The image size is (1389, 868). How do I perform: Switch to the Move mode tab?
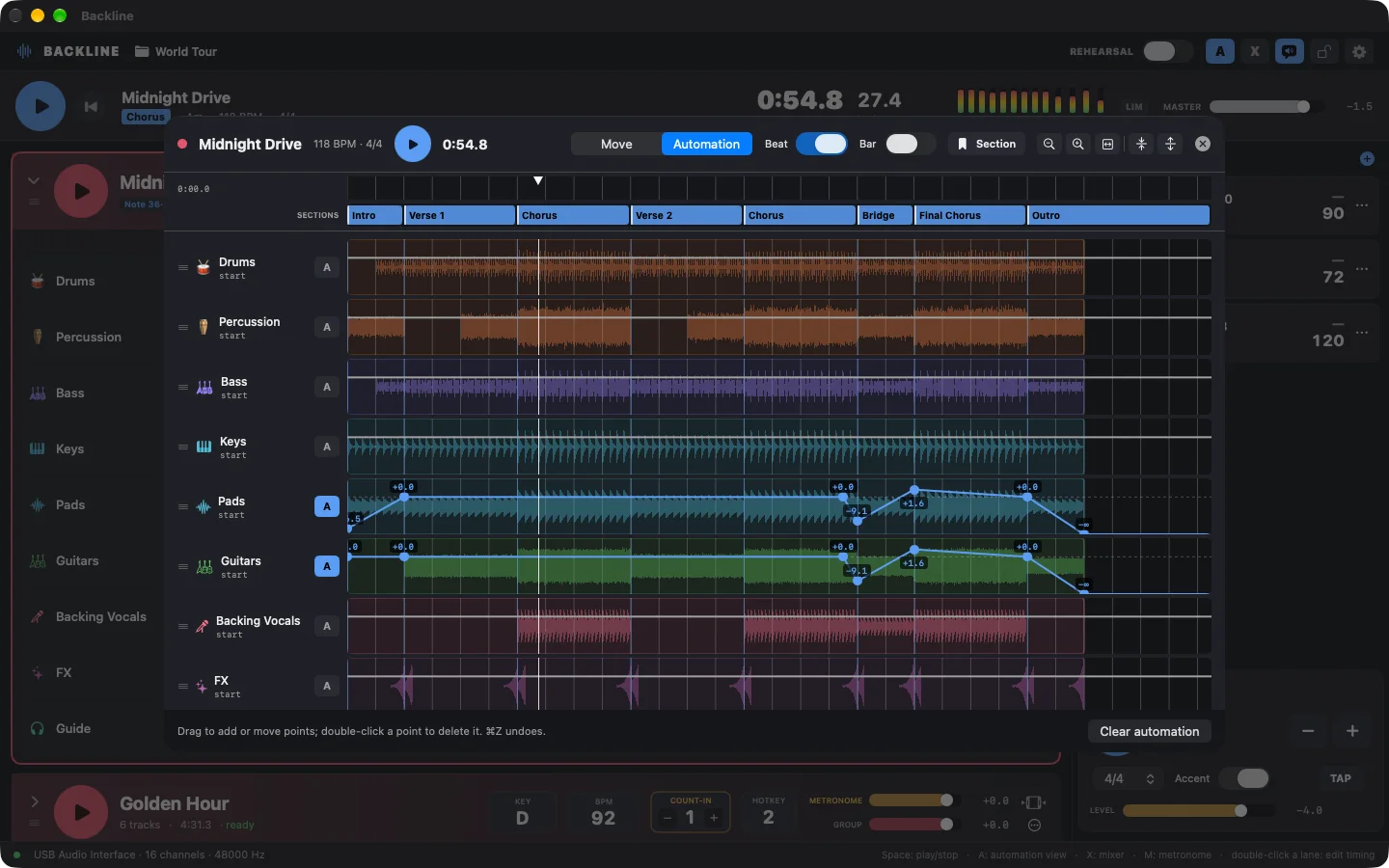pyautogui.click(x=616, y=144)
